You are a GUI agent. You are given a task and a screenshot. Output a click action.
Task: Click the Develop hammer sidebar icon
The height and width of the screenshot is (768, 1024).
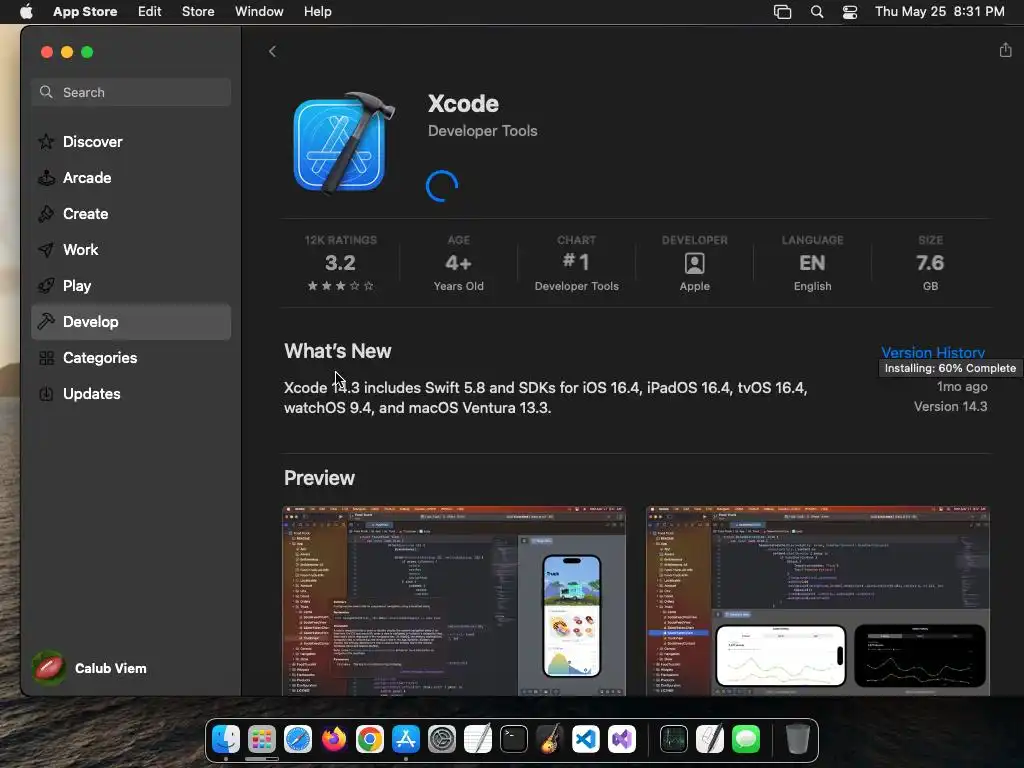point(46,321)
